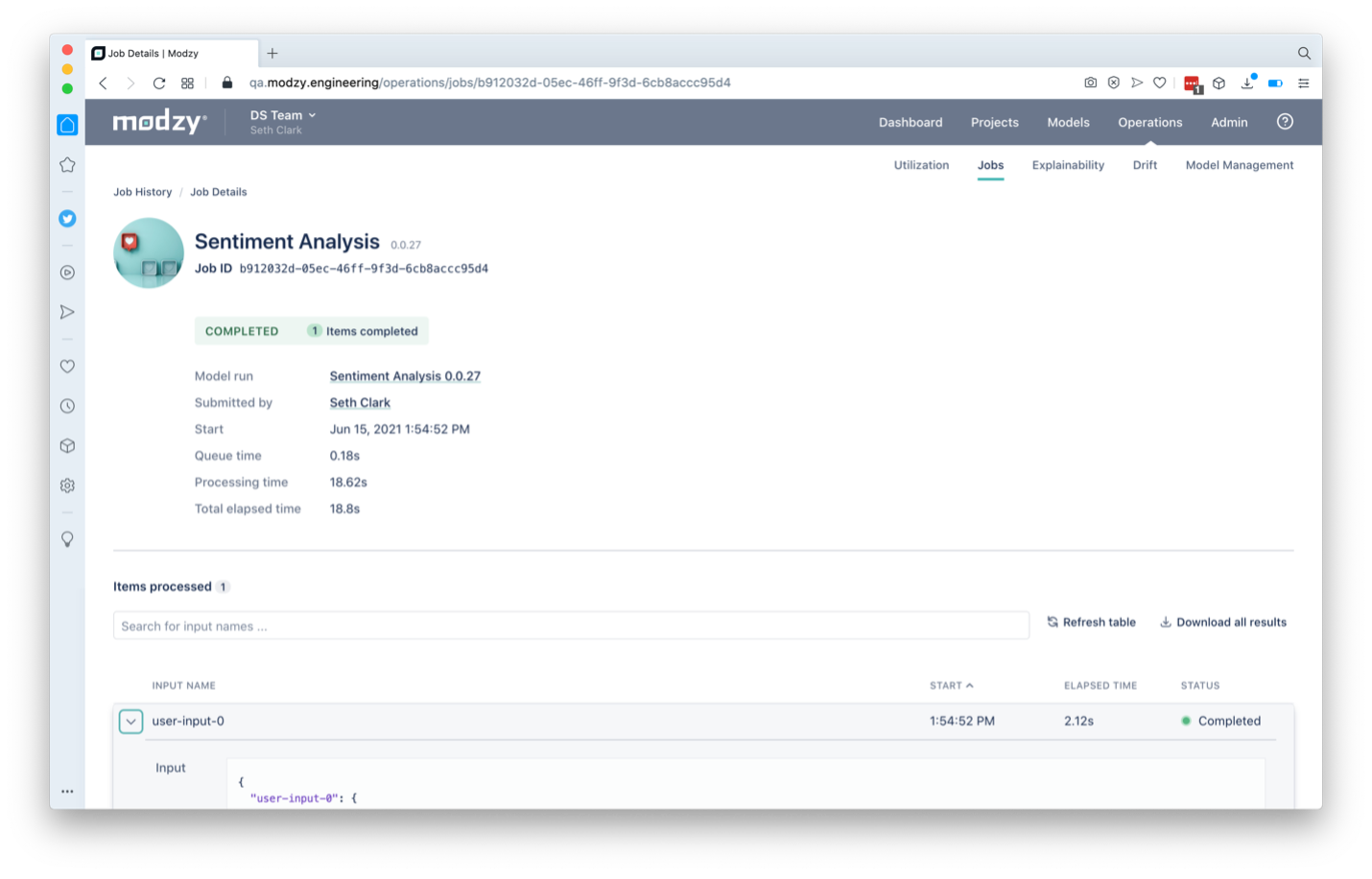Image resolution: width=1372 pixels, height=879 pixels.
Task: Click the Job ID value text
Action: coord(364,269)
